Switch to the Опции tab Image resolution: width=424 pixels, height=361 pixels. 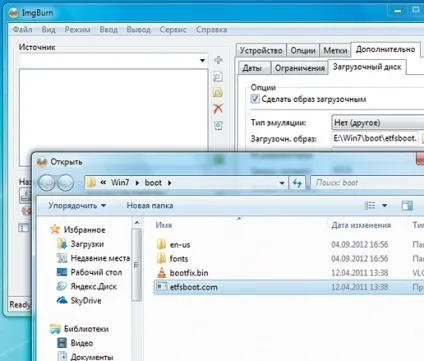tap(303, 50)
